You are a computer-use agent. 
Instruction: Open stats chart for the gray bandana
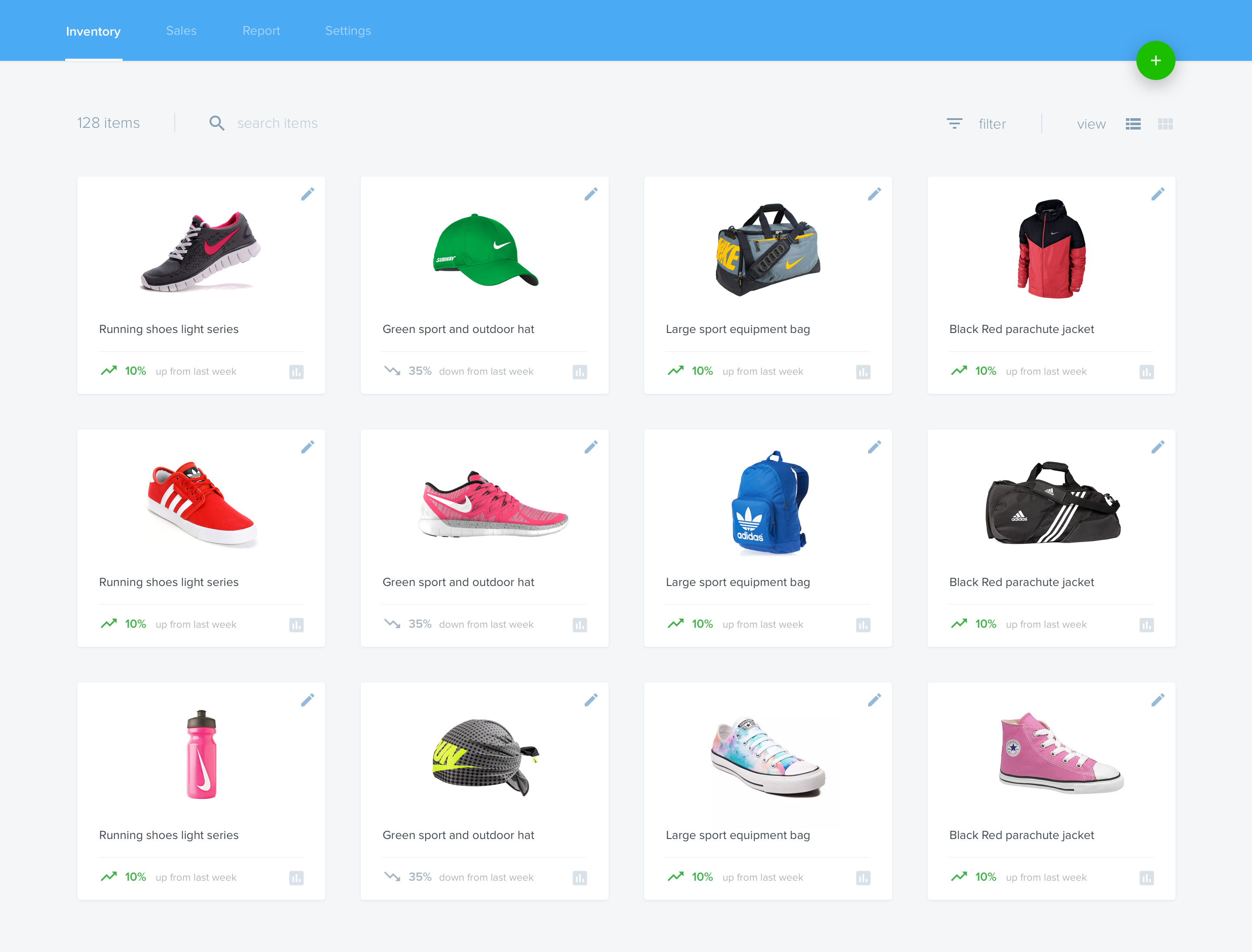pyautogui.click(x=580, y=878)
